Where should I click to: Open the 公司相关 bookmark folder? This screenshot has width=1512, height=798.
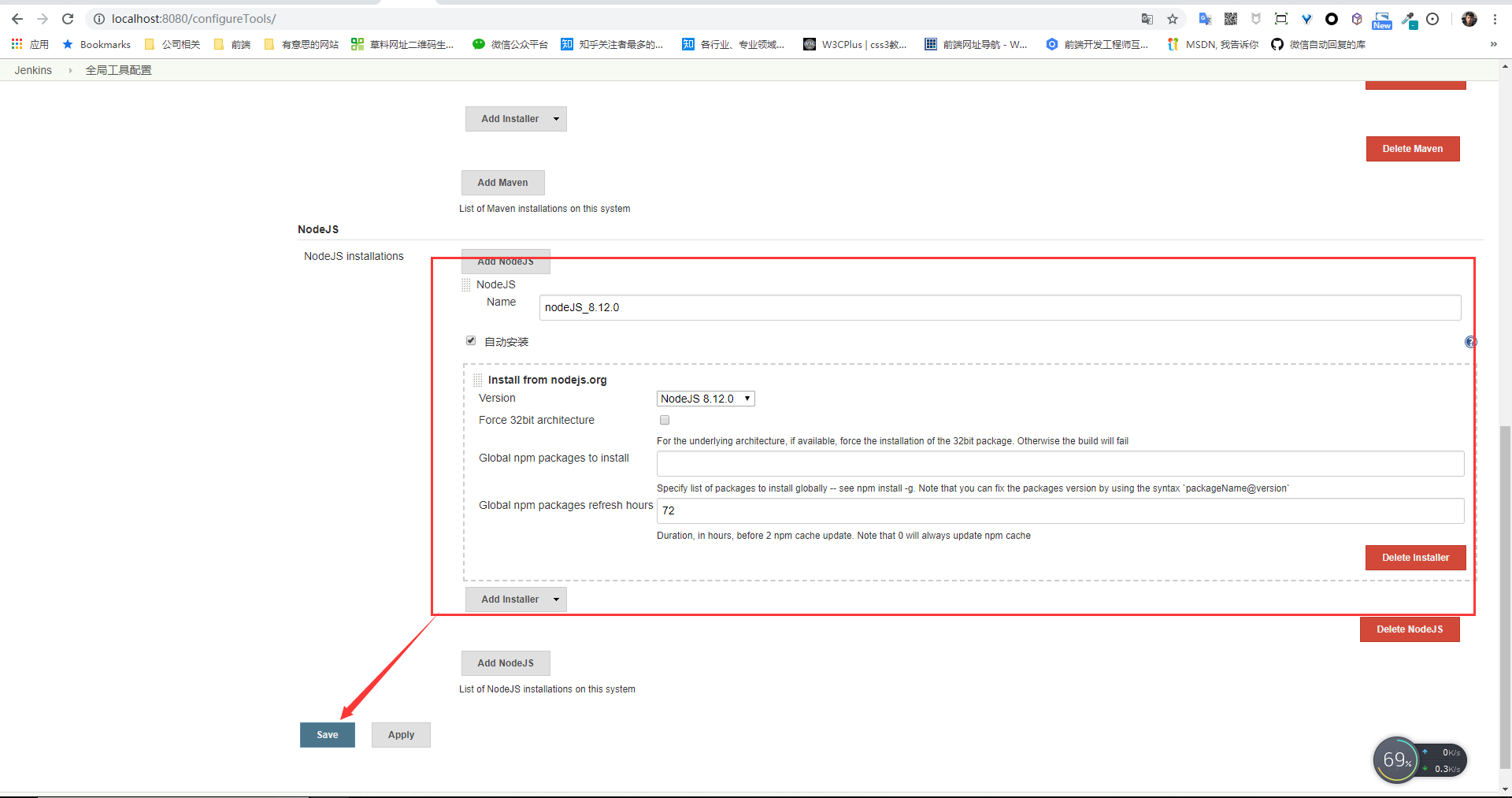(x=172, y=44)
